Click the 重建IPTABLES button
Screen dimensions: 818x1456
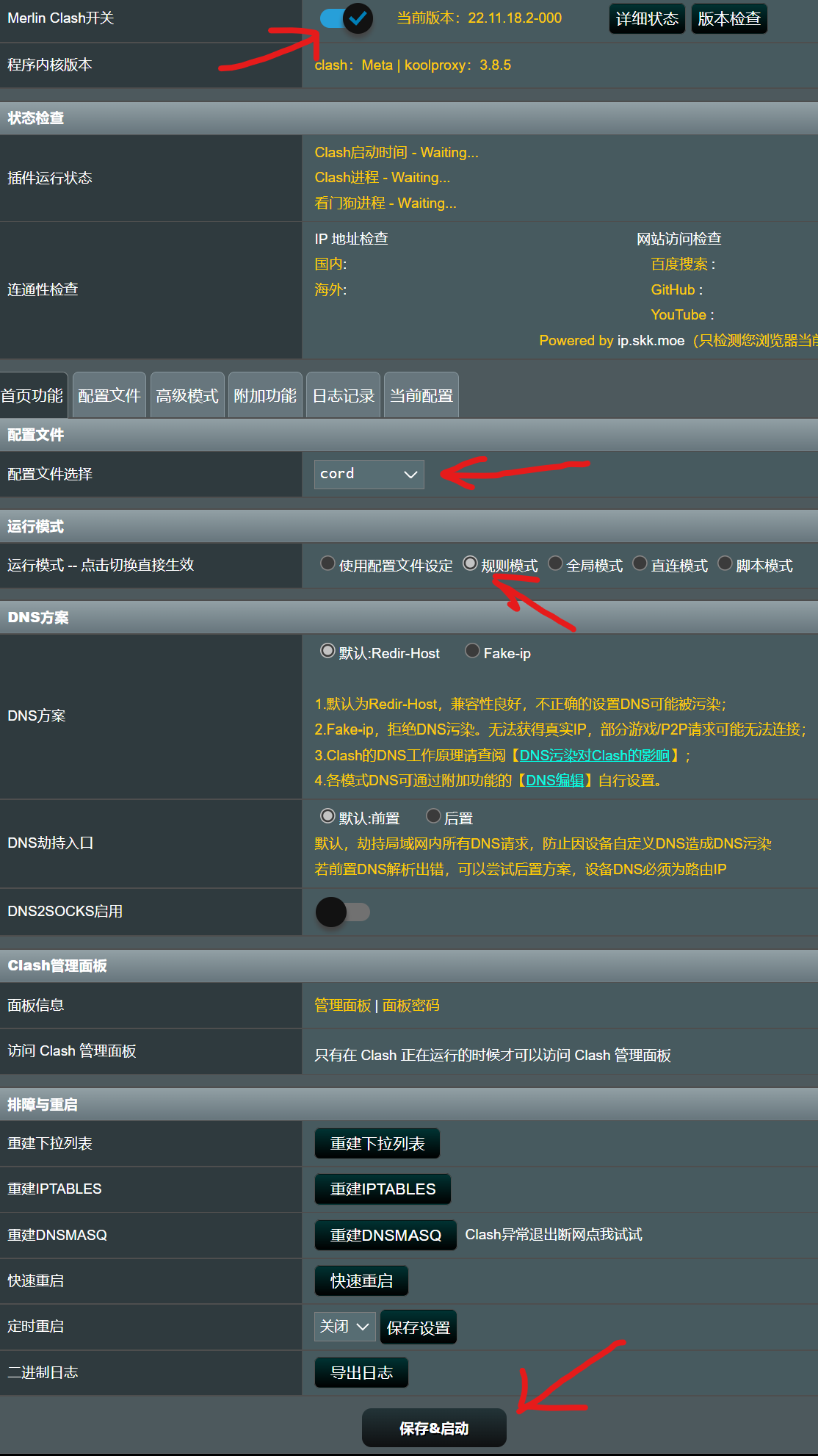point(383,1189)
